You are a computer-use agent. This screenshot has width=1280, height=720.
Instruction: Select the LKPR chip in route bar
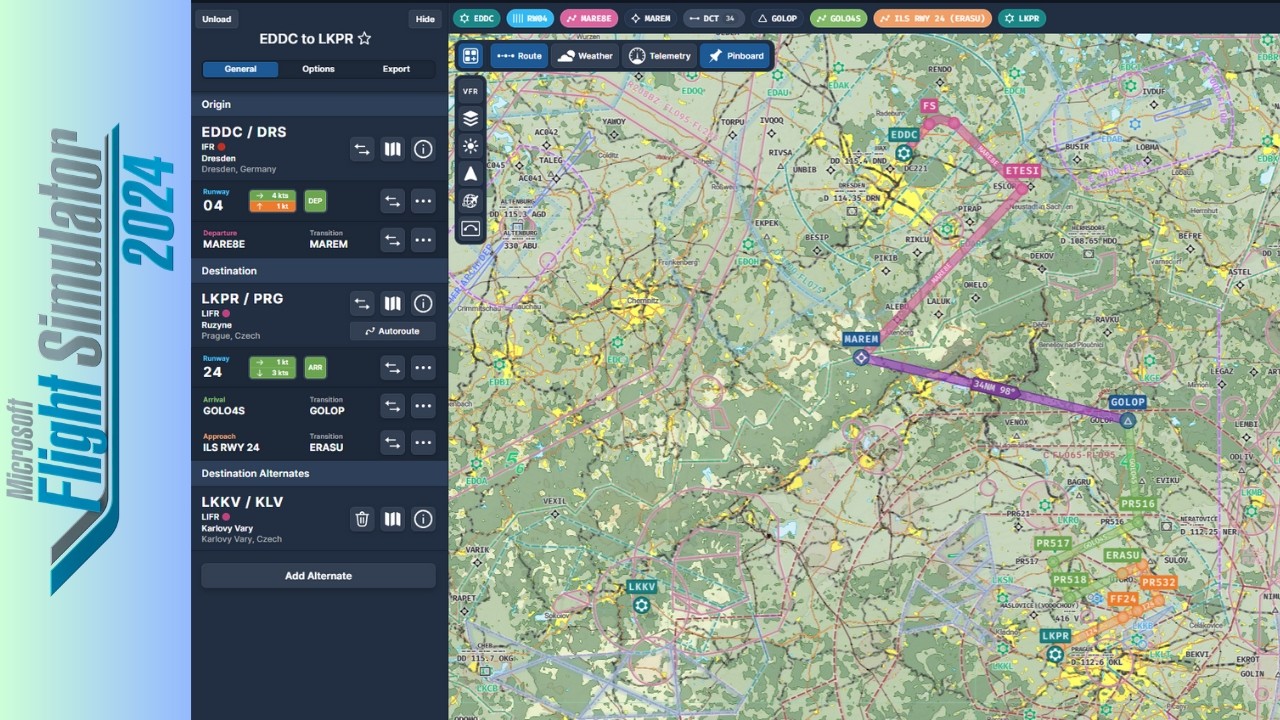[1022, 18]
